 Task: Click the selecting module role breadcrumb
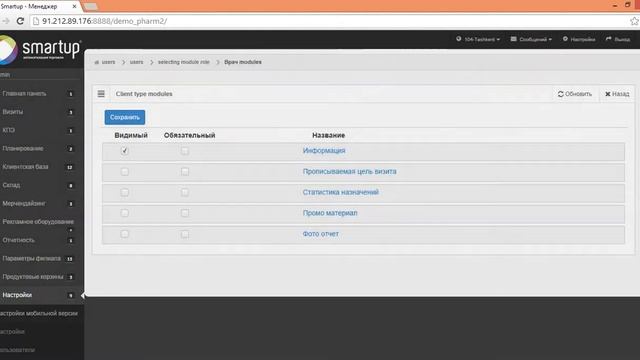(x=184, y=62)
